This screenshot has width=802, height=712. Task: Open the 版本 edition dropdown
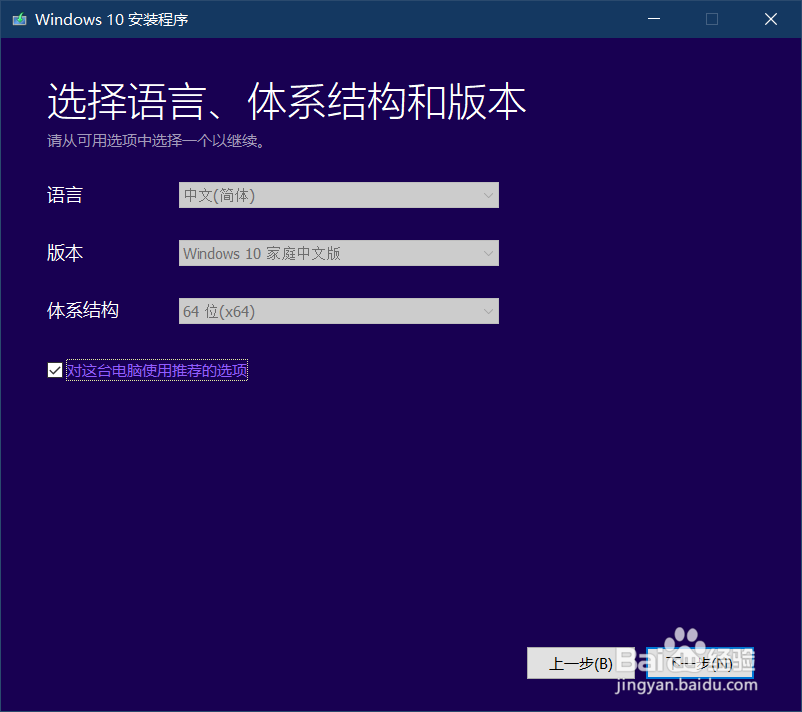point(339,253)
